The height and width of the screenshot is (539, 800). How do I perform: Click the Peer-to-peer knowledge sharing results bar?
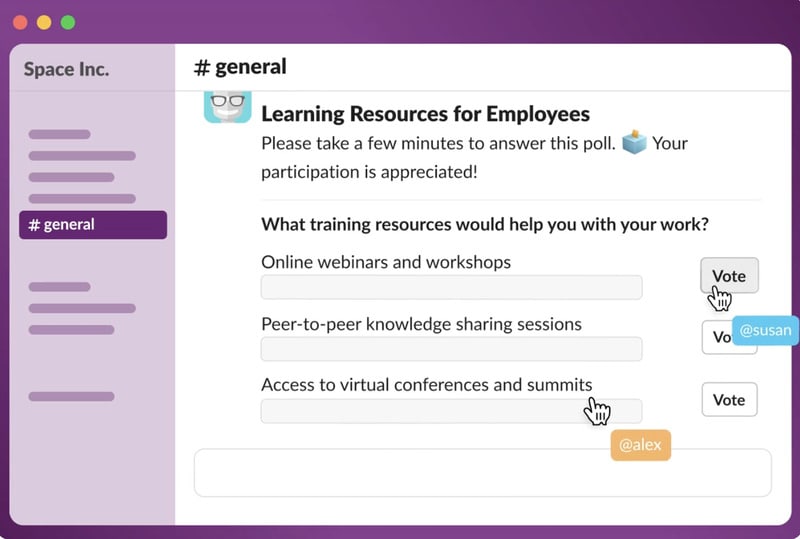[451, 349]
